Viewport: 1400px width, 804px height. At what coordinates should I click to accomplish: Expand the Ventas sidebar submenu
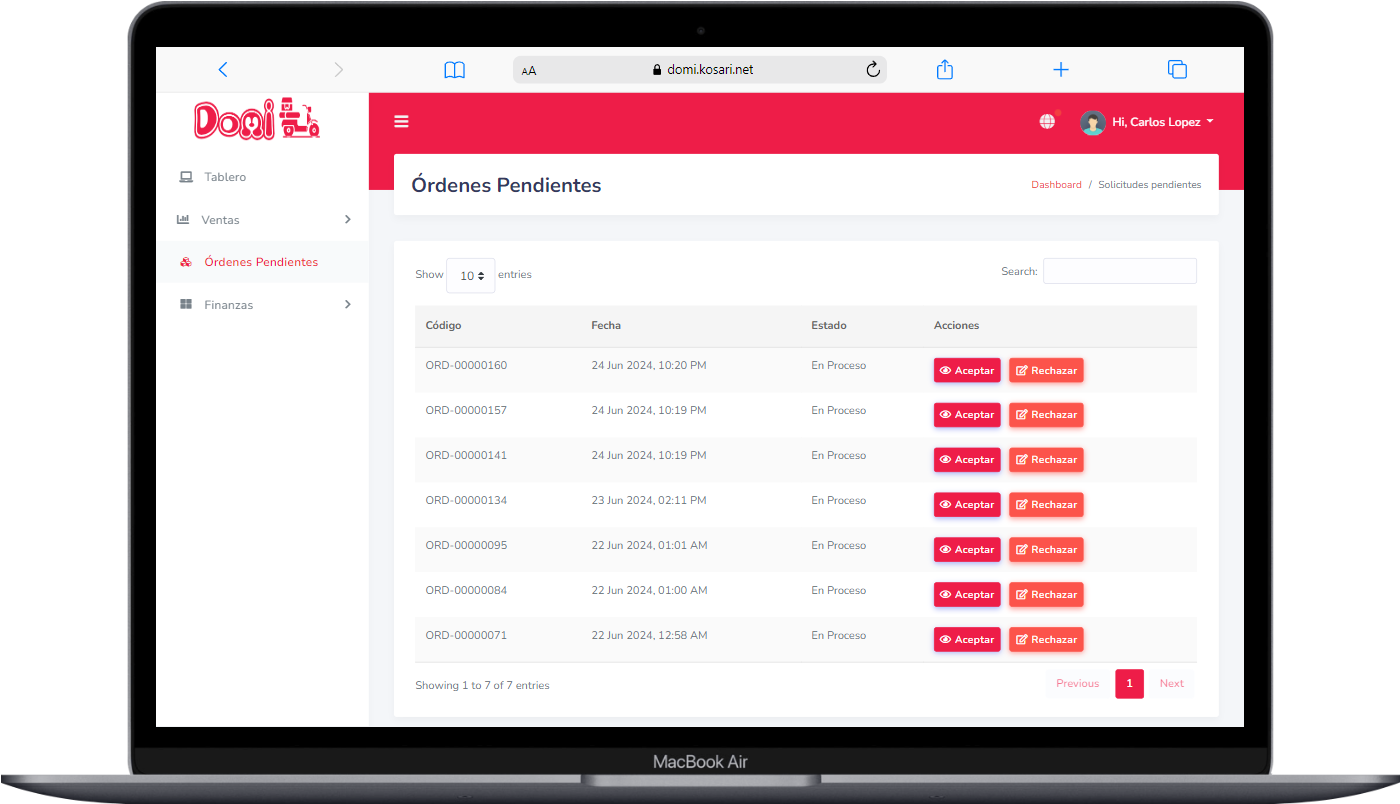[x=264, y=220]
